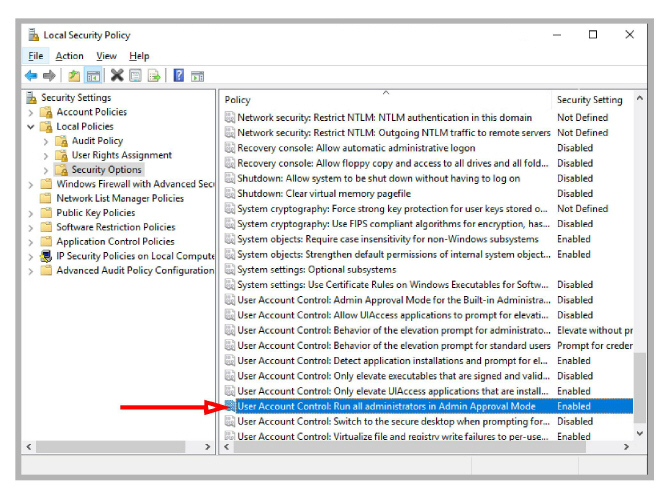Select User Rights Assignment in tree

pos(121,155)
